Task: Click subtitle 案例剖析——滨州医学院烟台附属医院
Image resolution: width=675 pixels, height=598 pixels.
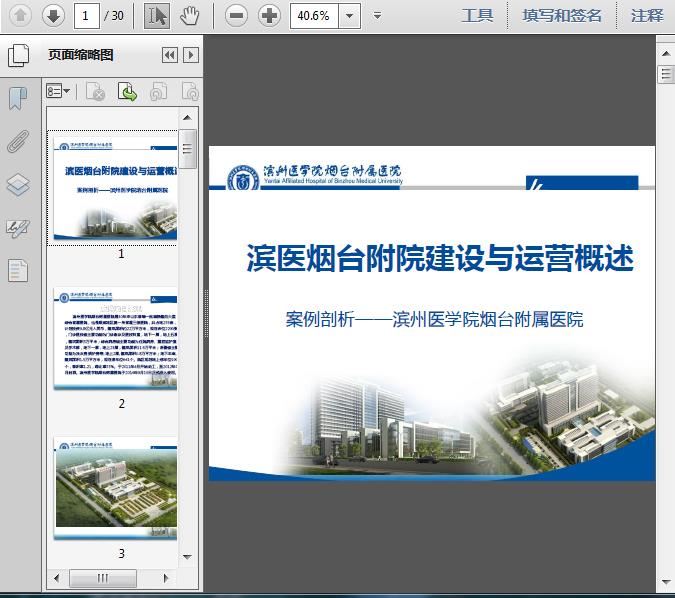Action: (x=434, y=319)
